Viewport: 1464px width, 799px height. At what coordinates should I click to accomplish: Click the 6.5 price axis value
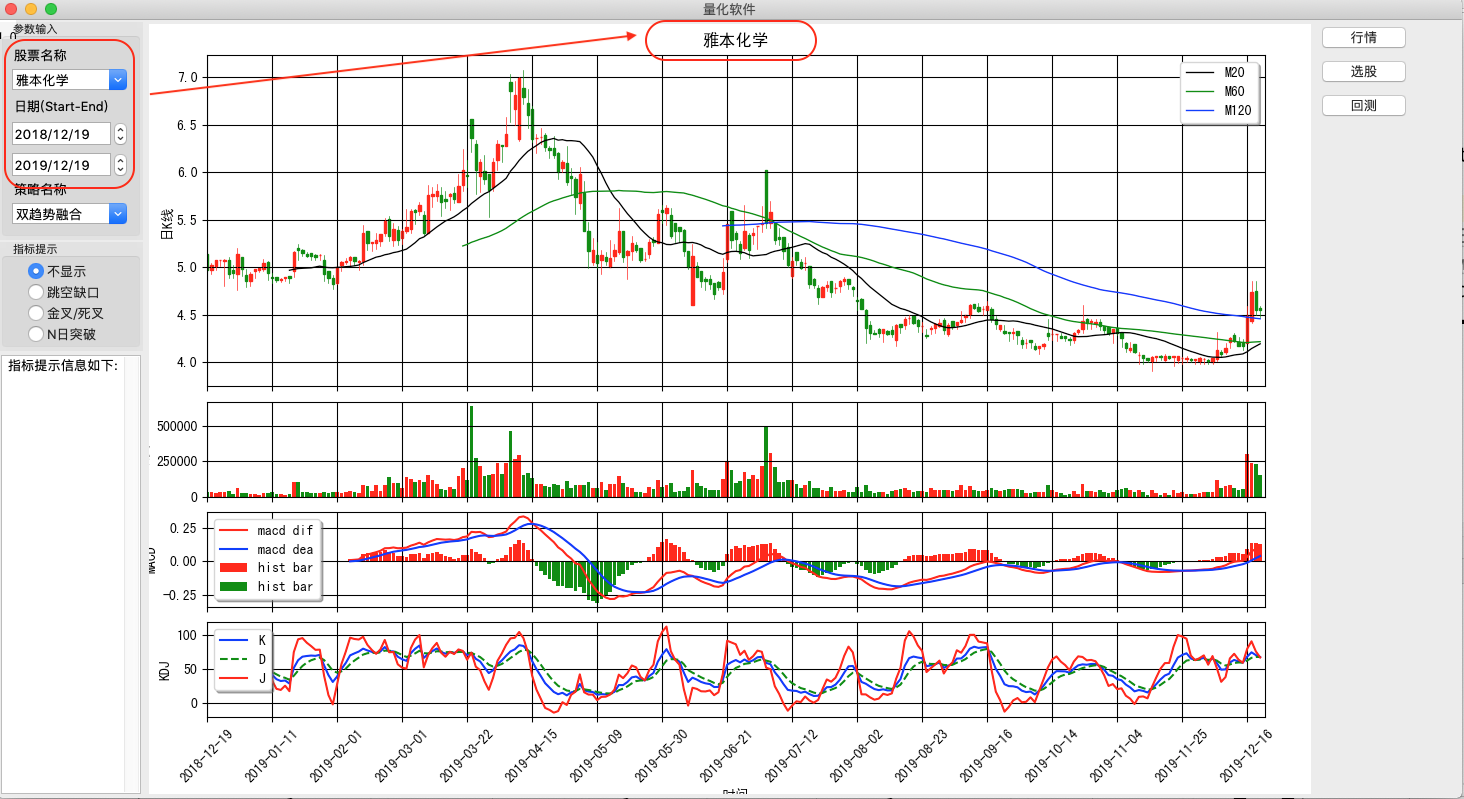point(187,125)
